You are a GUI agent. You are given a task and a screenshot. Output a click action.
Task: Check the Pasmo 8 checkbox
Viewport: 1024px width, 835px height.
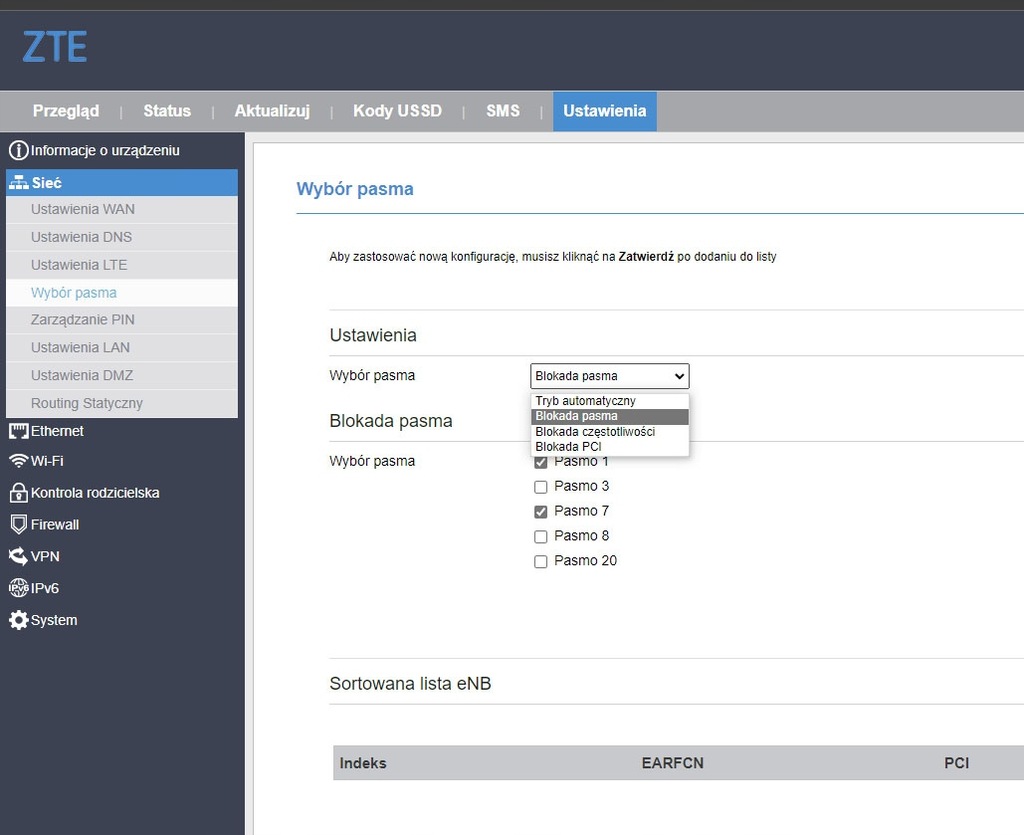(541, 537)
